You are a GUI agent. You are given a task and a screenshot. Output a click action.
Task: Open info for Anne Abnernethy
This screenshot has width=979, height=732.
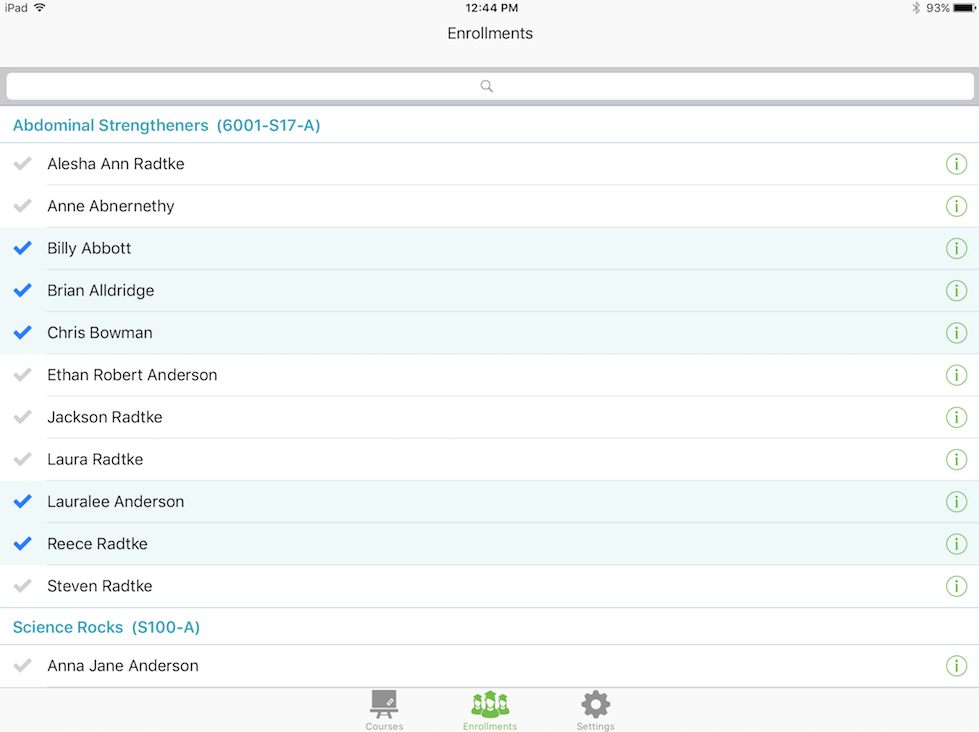click(x=956, y=206)
